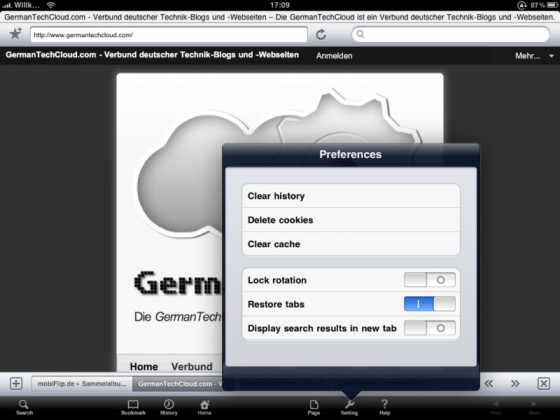Show next tabs with double-right chevron
Screen dimensions: 560x420
point(515,384)
